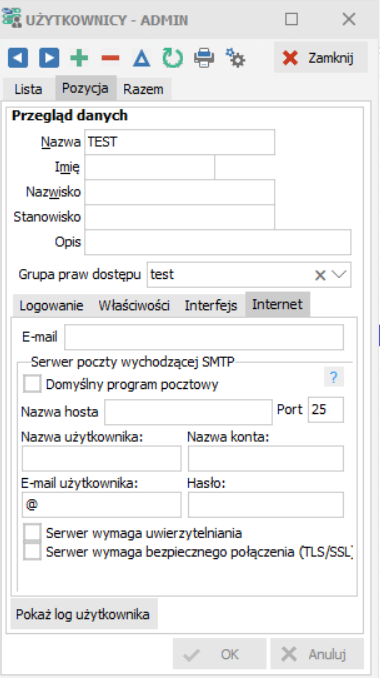Edit record using the blue triangle icon
The height and width of the screenshot is (678, 380).
click(x=141, y=58)
